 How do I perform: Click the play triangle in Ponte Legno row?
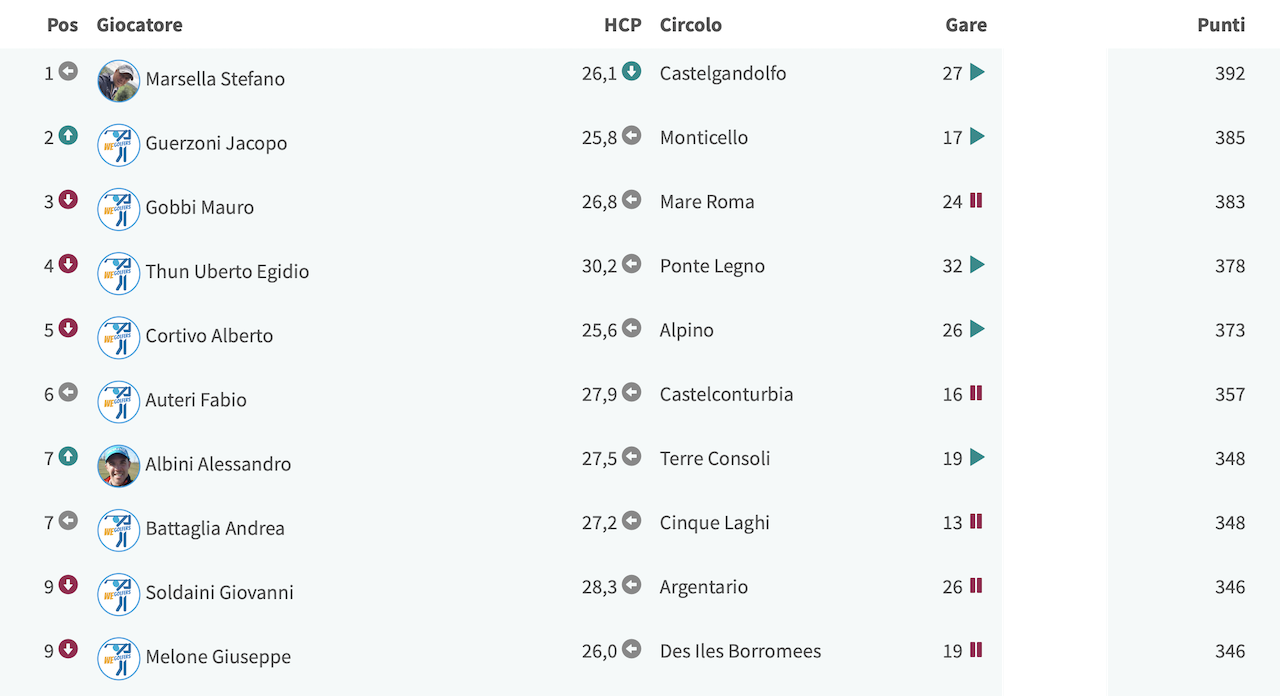tap(977, 264)
